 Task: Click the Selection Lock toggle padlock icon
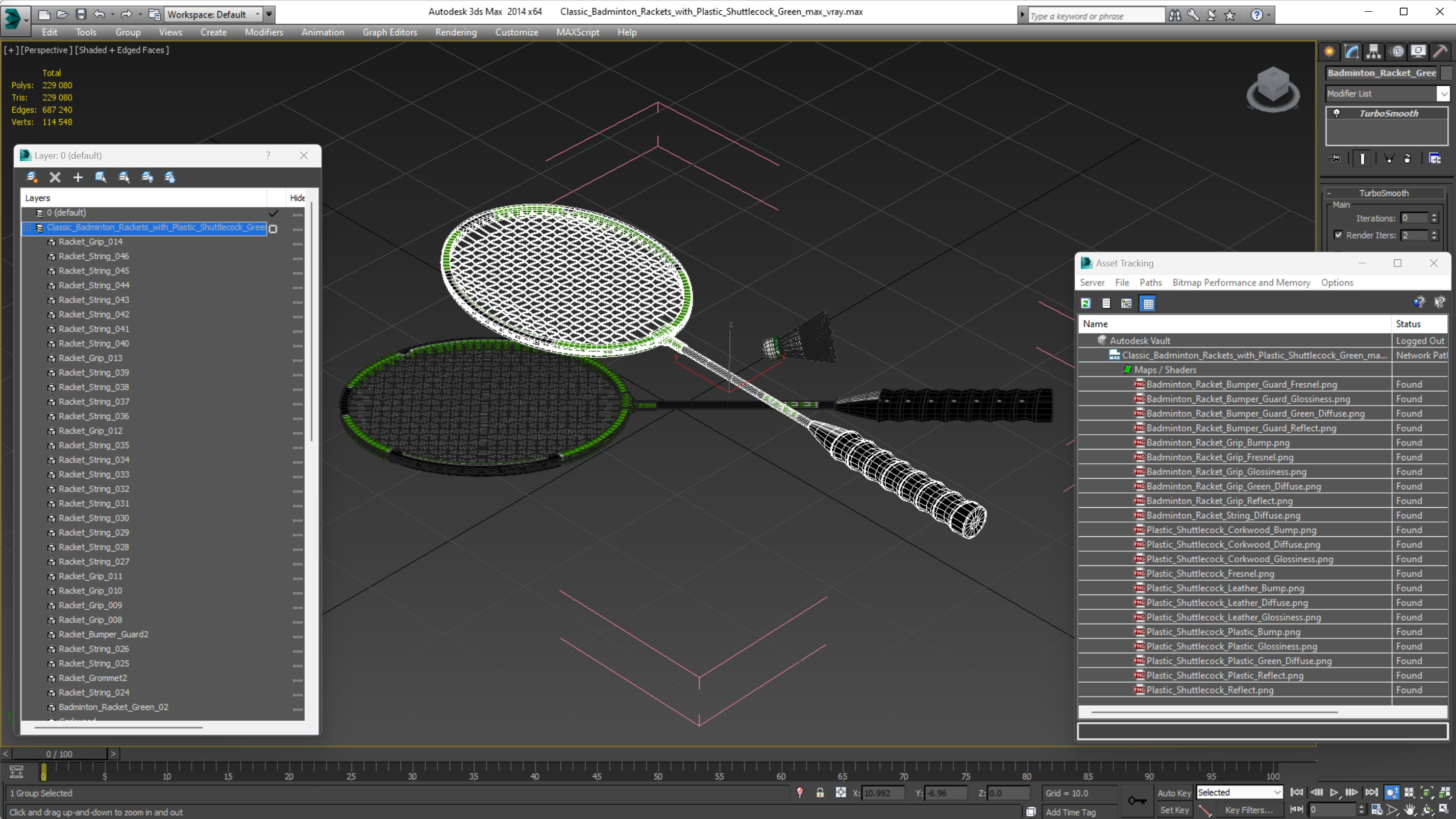(820, 793)
